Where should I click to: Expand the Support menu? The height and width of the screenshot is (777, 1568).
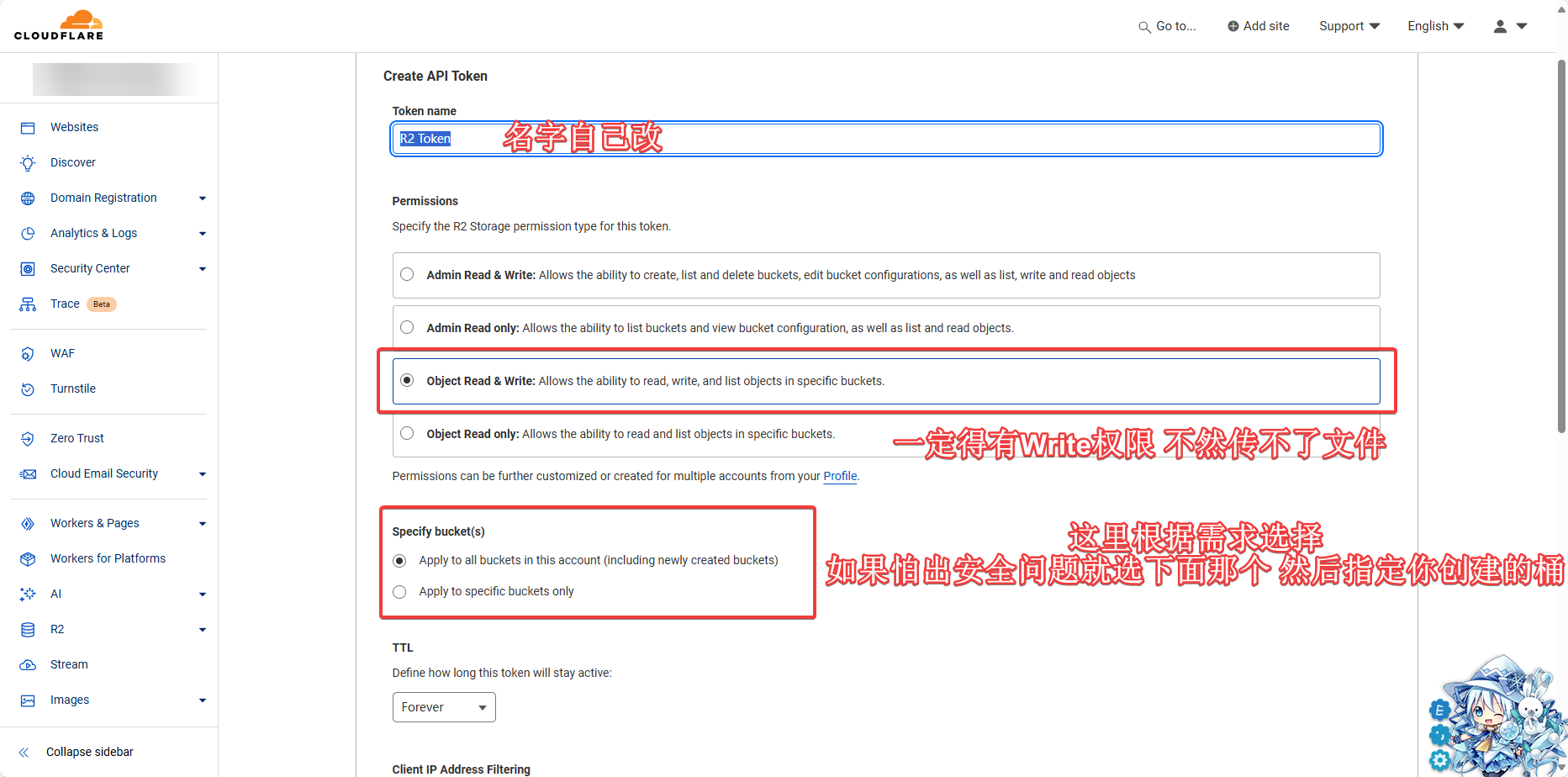[x=1349, y=26]
